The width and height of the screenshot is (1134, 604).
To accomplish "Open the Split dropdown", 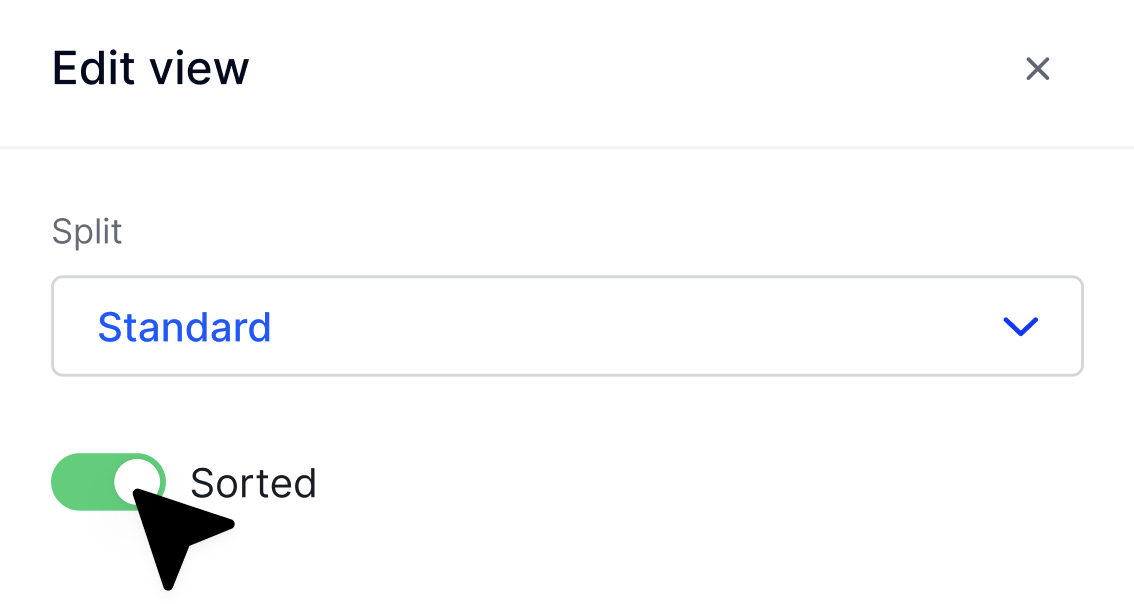I will (567, 326).
